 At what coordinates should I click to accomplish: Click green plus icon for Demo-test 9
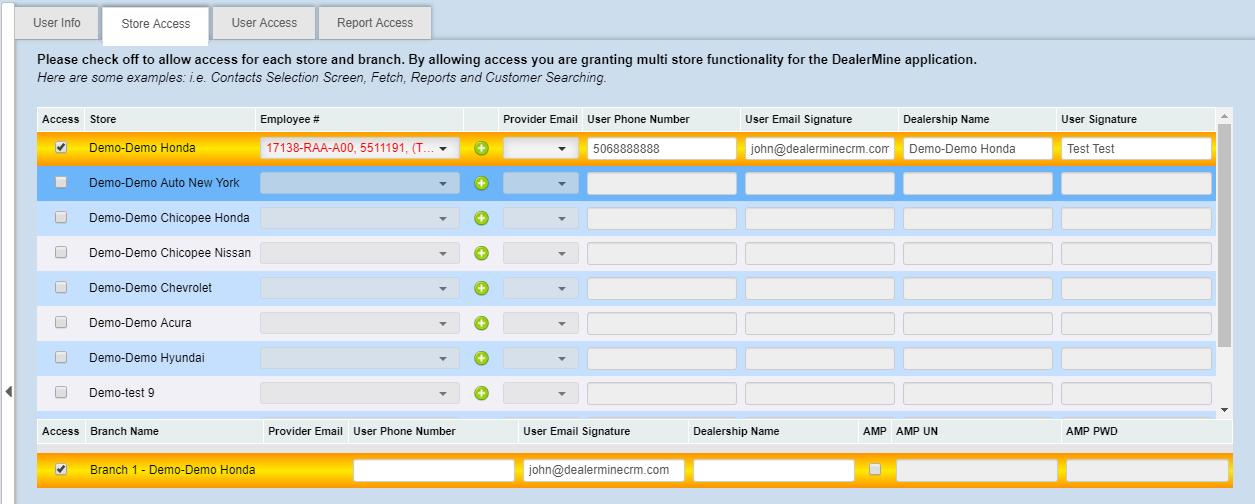[x=481, y=393]
